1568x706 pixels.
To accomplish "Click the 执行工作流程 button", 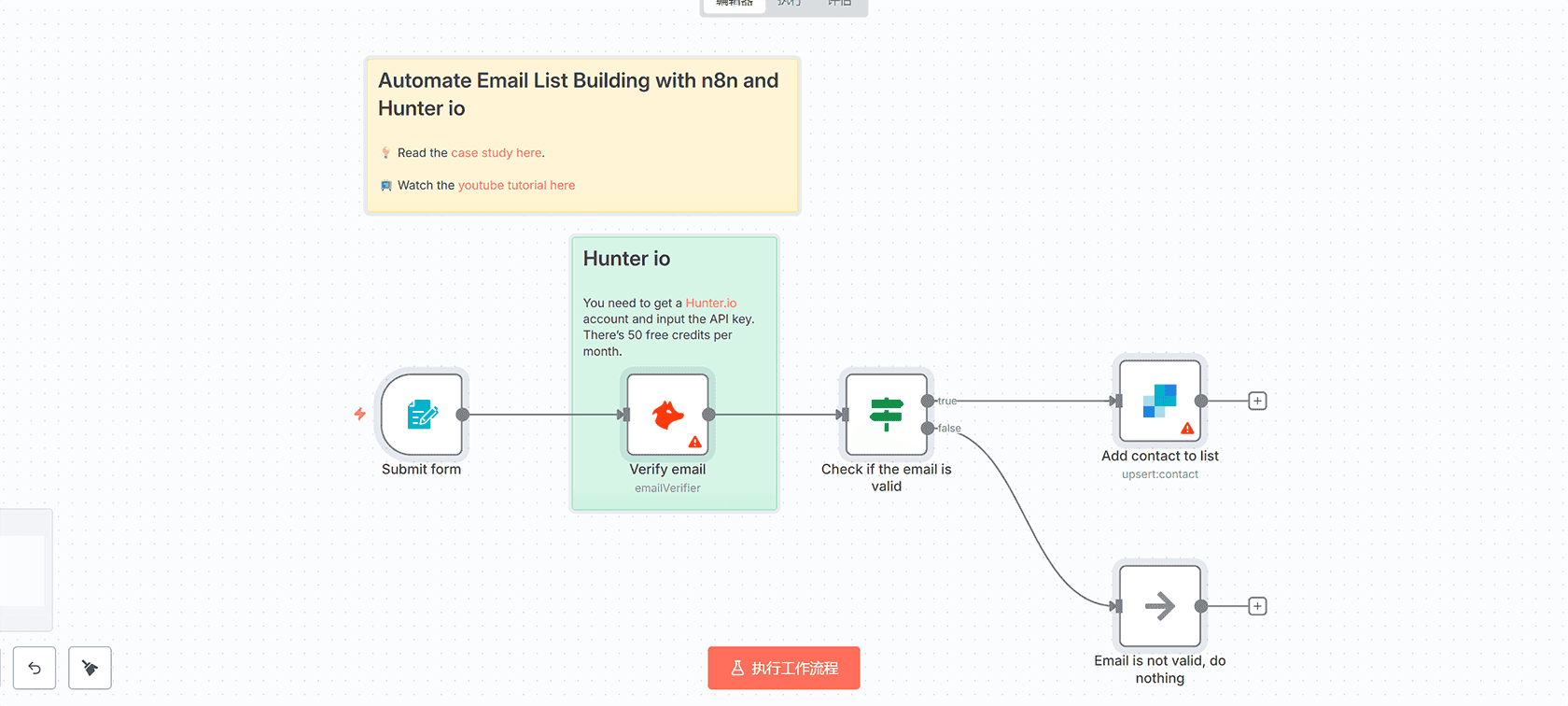I will tap(783, 668).
